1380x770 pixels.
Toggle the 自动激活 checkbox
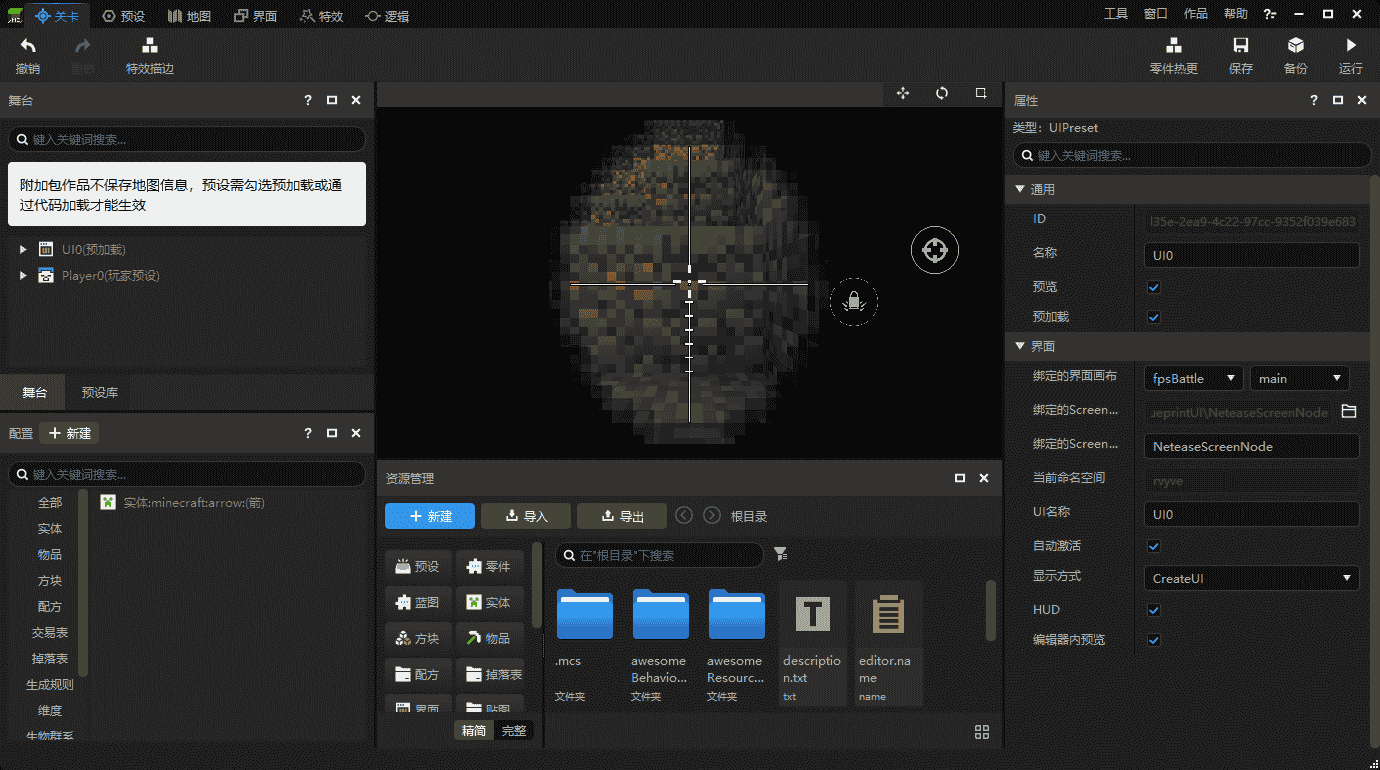tap(1153, 546)
